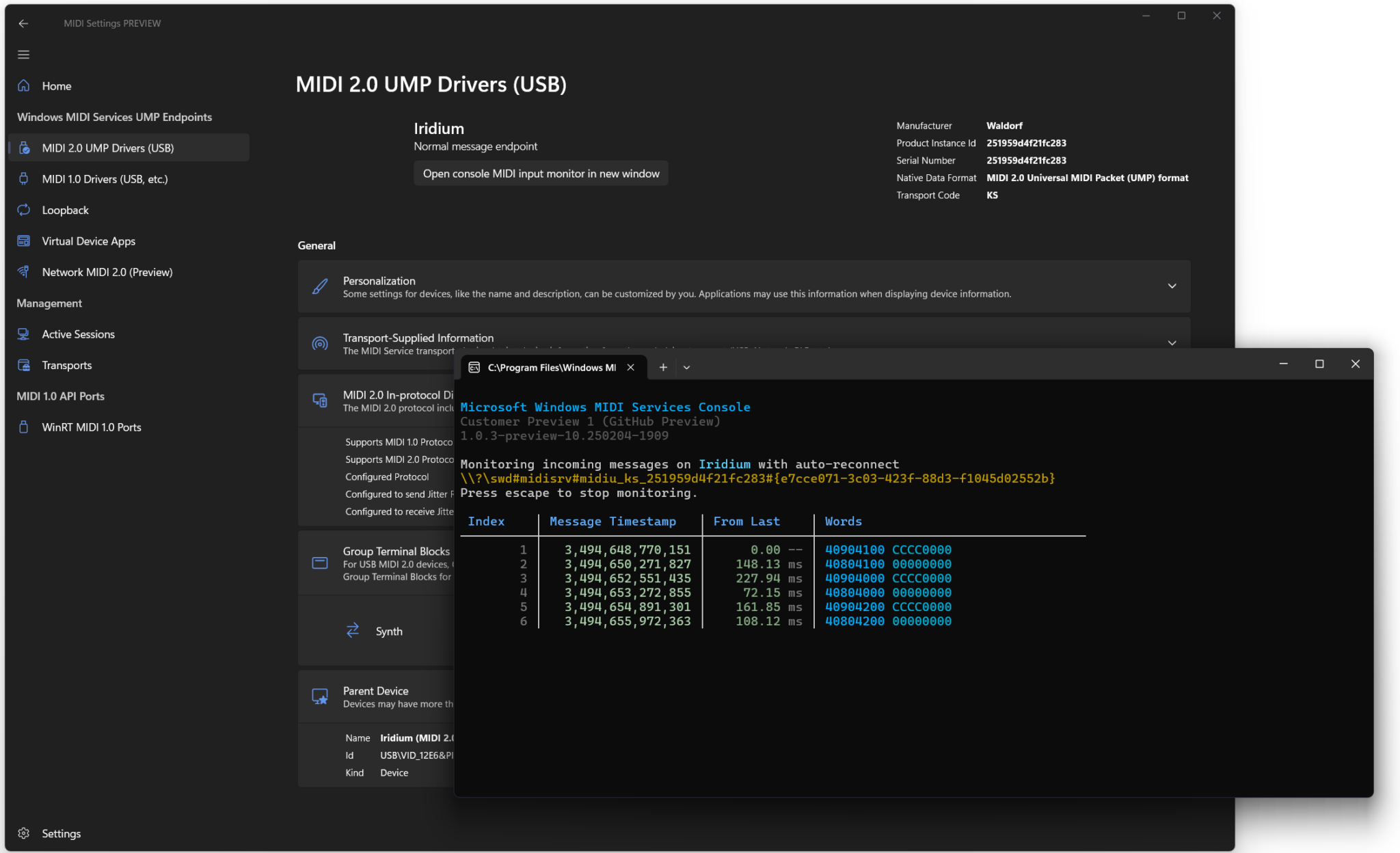Select the Home icon in the sidebar
The image size is (1400, 853).
[x=24, y=85]
